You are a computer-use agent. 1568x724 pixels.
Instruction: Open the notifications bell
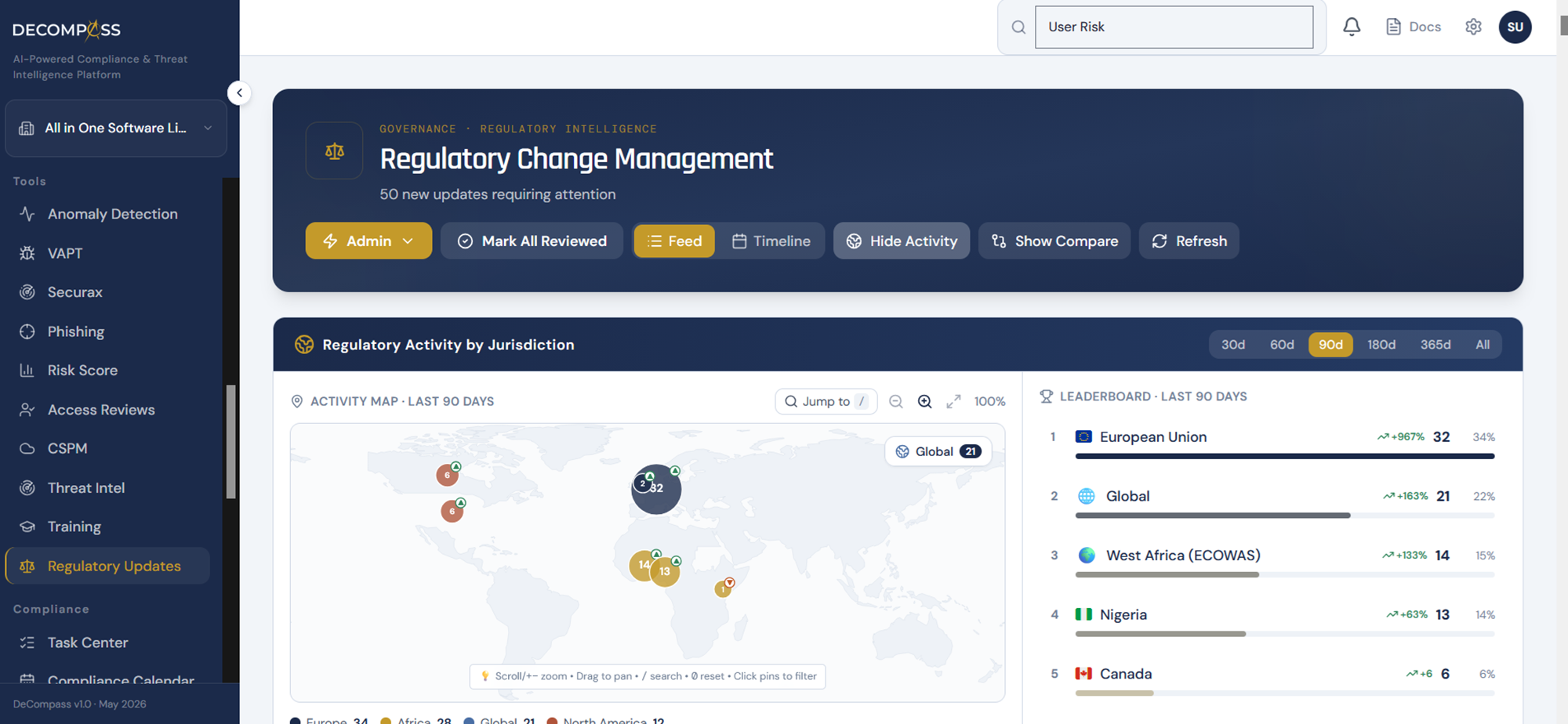[1352, 27]
